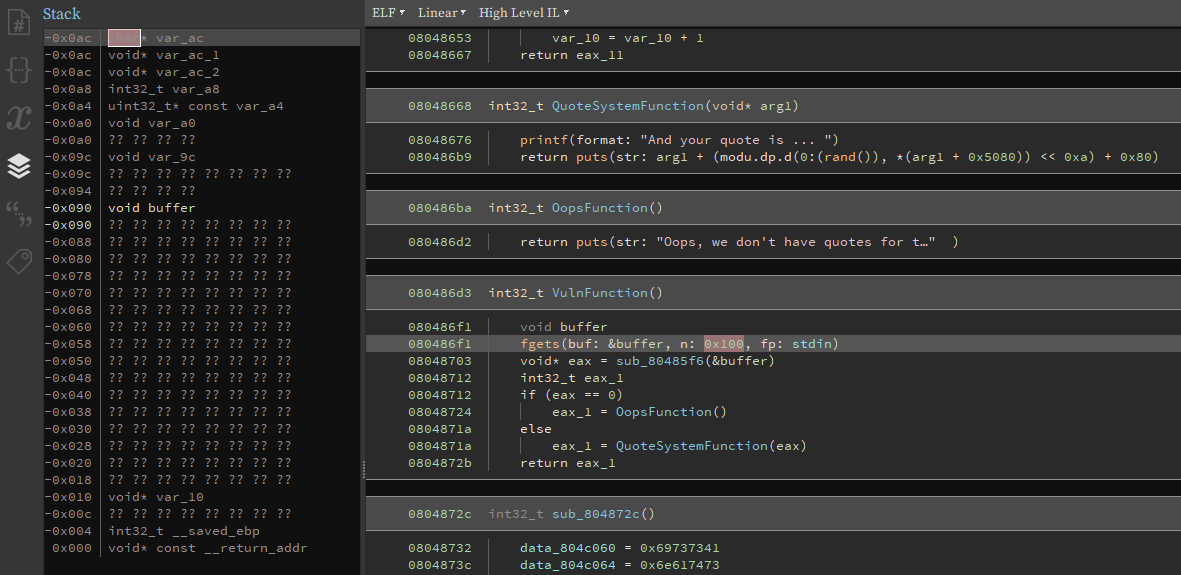Select the var_ac stack entry
The height and width of the screenshot is (575, 1181).
[179, 38]
